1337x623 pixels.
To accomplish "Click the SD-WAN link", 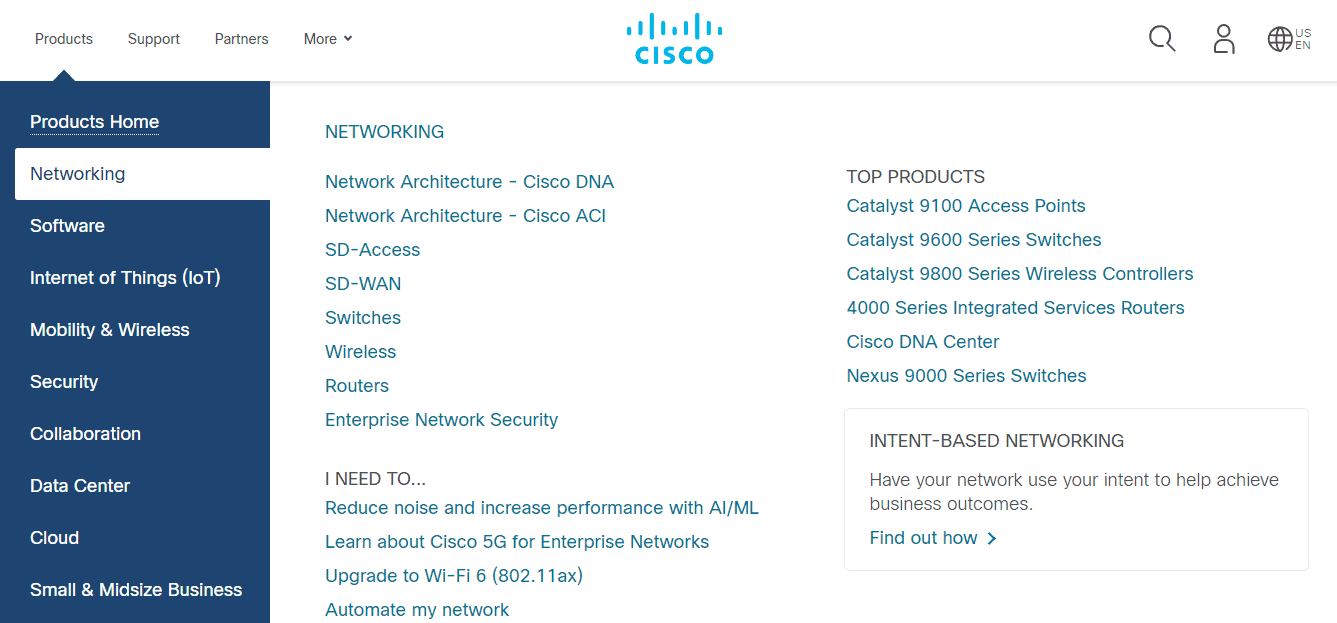I will [x=363, y=283].
